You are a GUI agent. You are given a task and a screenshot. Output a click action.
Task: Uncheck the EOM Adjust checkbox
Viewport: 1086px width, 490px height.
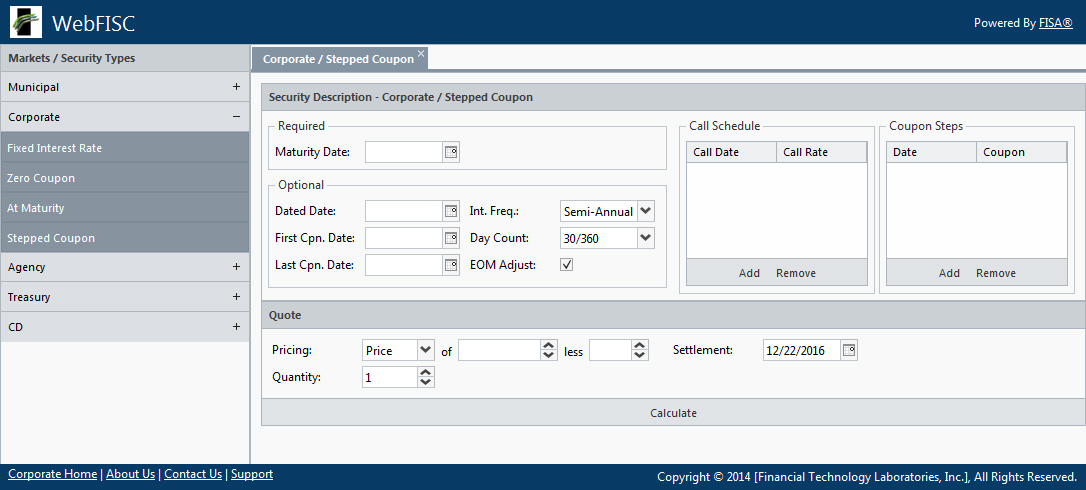567,265
